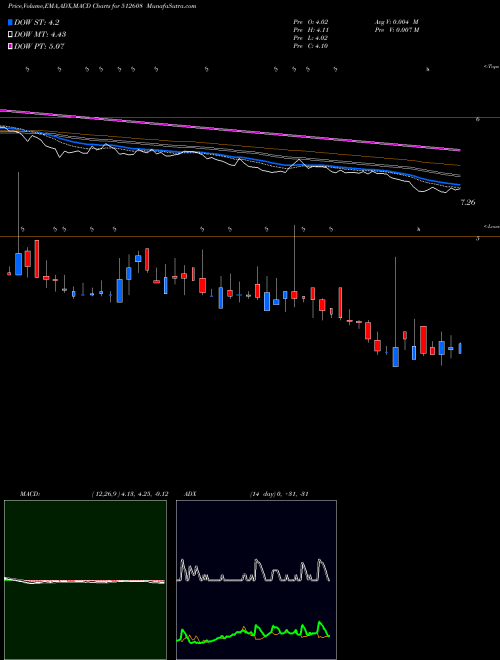
Task: Select the 'DOW MT: 4.43' legend text
Action: 40,35
